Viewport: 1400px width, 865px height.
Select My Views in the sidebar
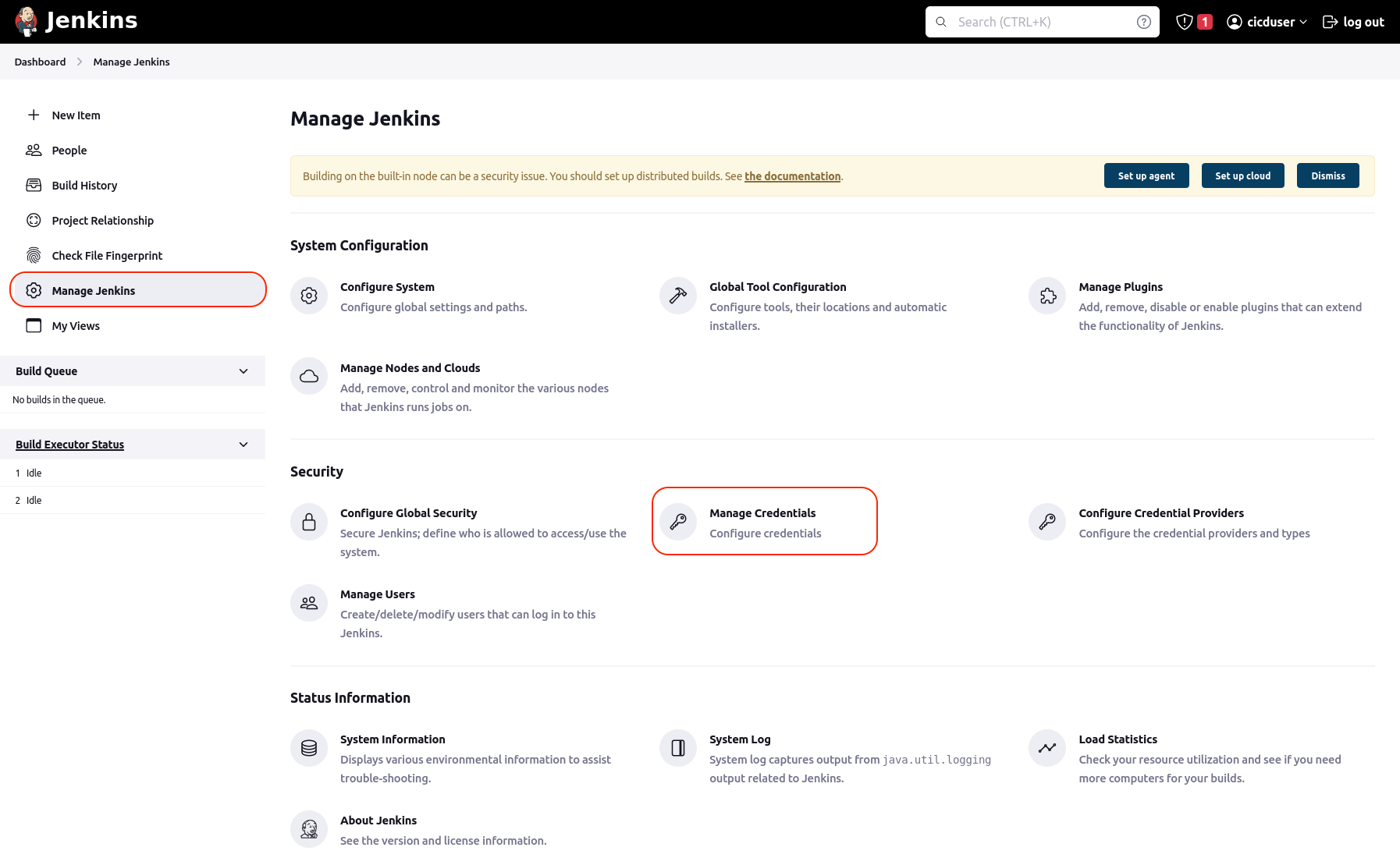76,326
